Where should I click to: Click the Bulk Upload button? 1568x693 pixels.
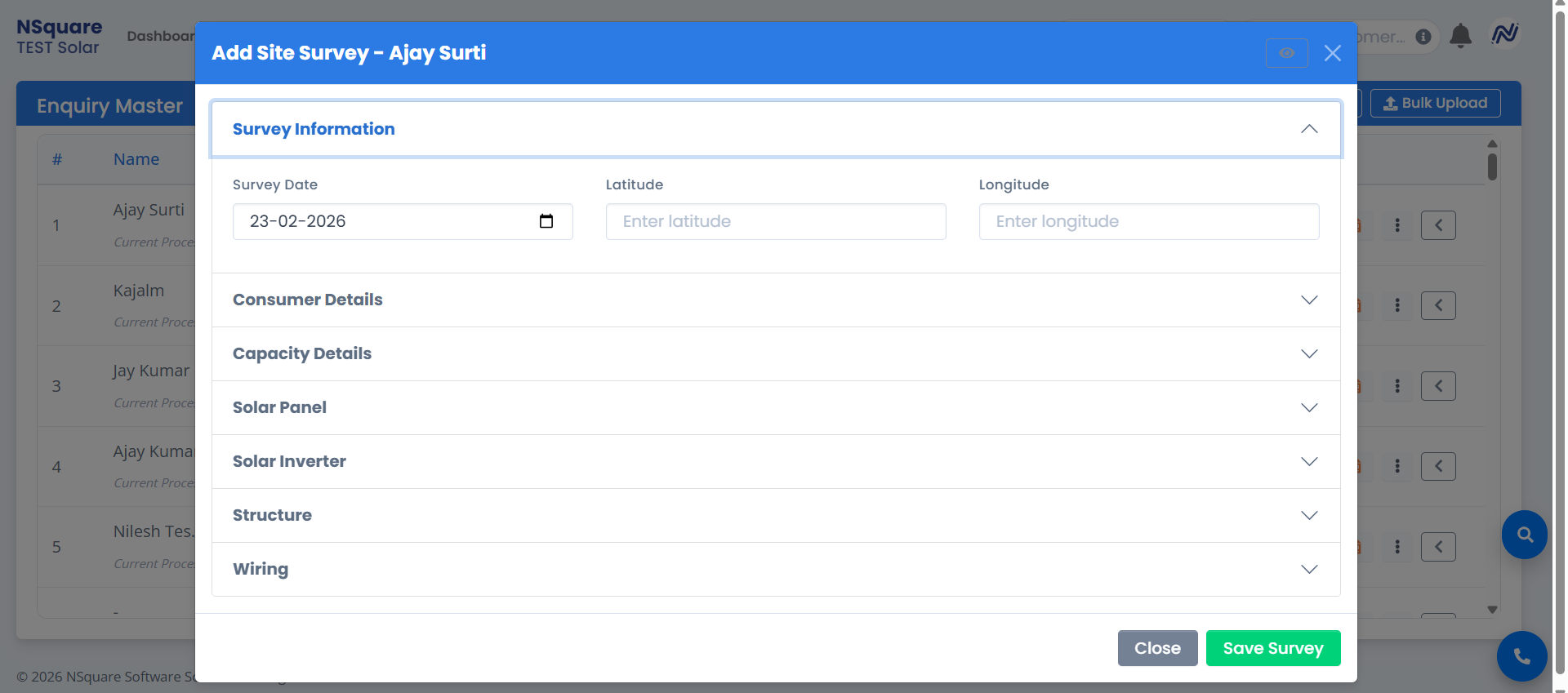pos(1435,103)
